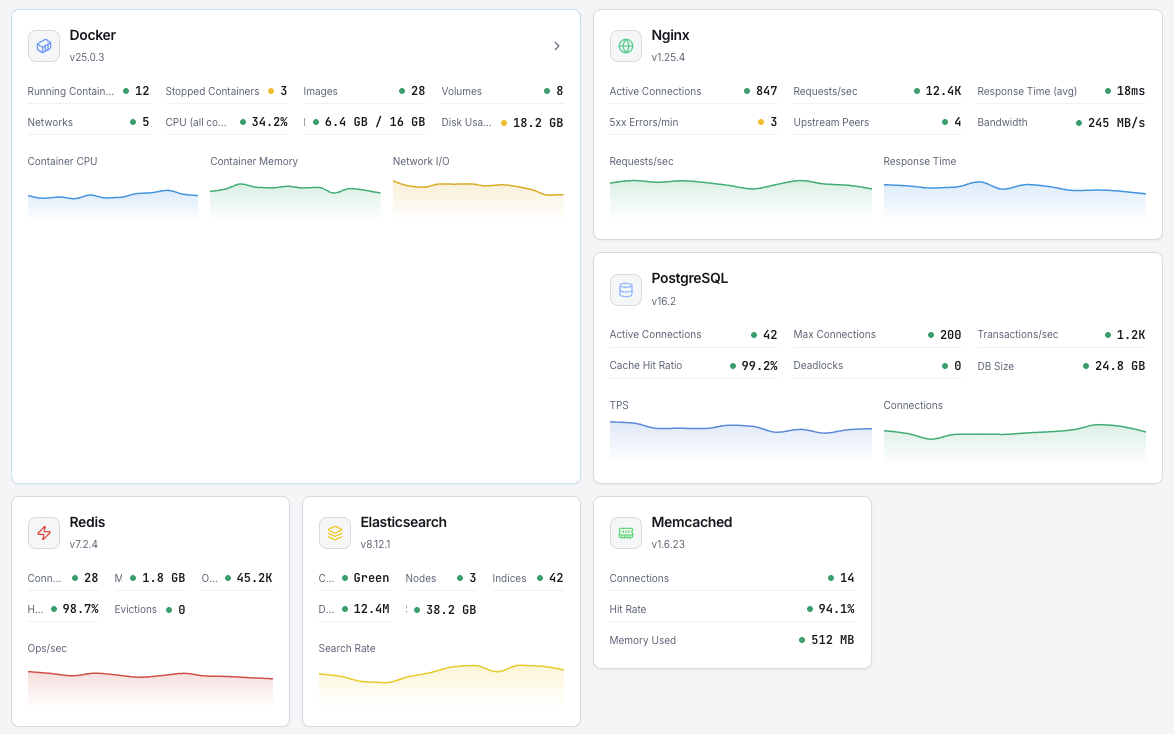Expand the truncated CPU (all cores) metric
The image size is (1174, 734).
(194, 122)
